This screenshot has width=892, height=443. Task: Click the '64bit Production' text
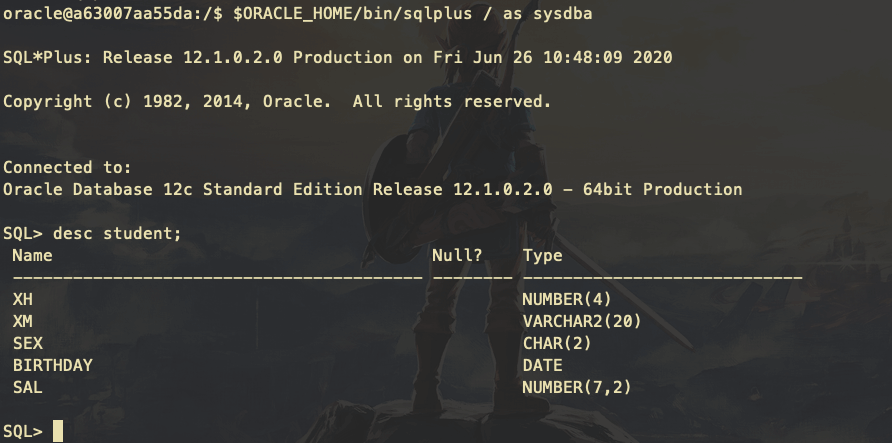click(662, 189)
